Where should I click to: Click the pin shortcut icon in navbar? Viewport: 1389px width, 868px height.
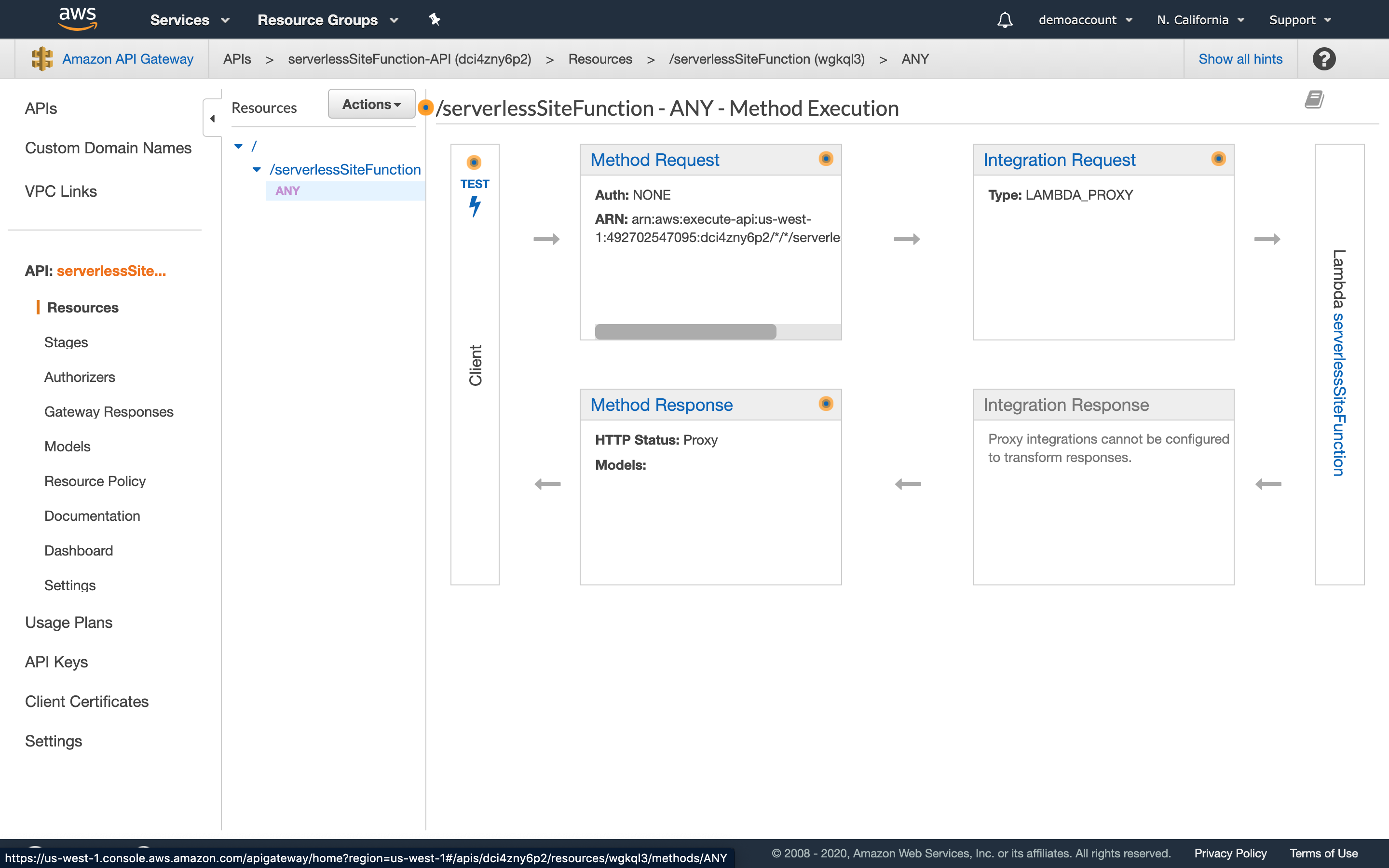[x=435, y=20]
